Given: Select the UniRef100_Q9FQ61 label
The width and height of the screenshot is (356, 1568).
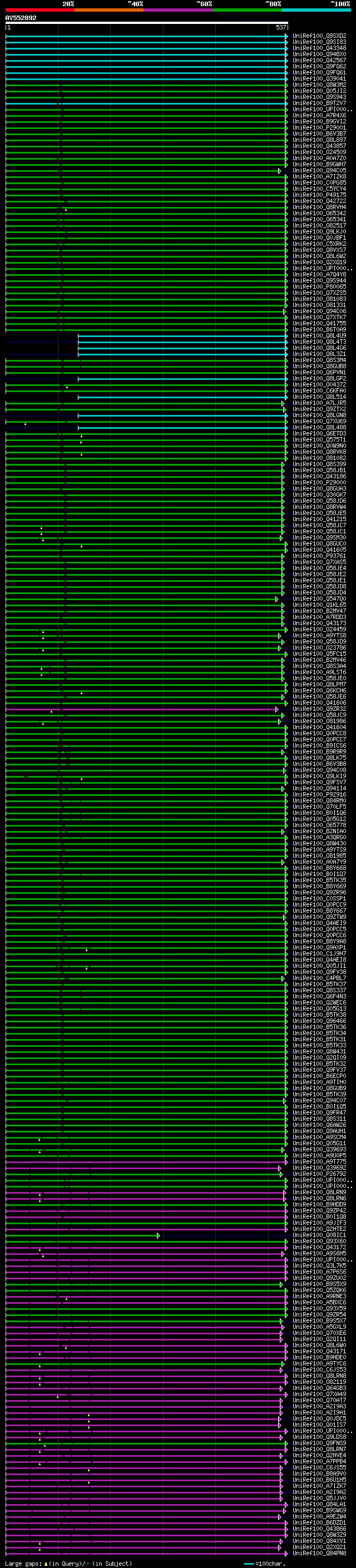Looking at the screenshot, I should tap(319, 72).
